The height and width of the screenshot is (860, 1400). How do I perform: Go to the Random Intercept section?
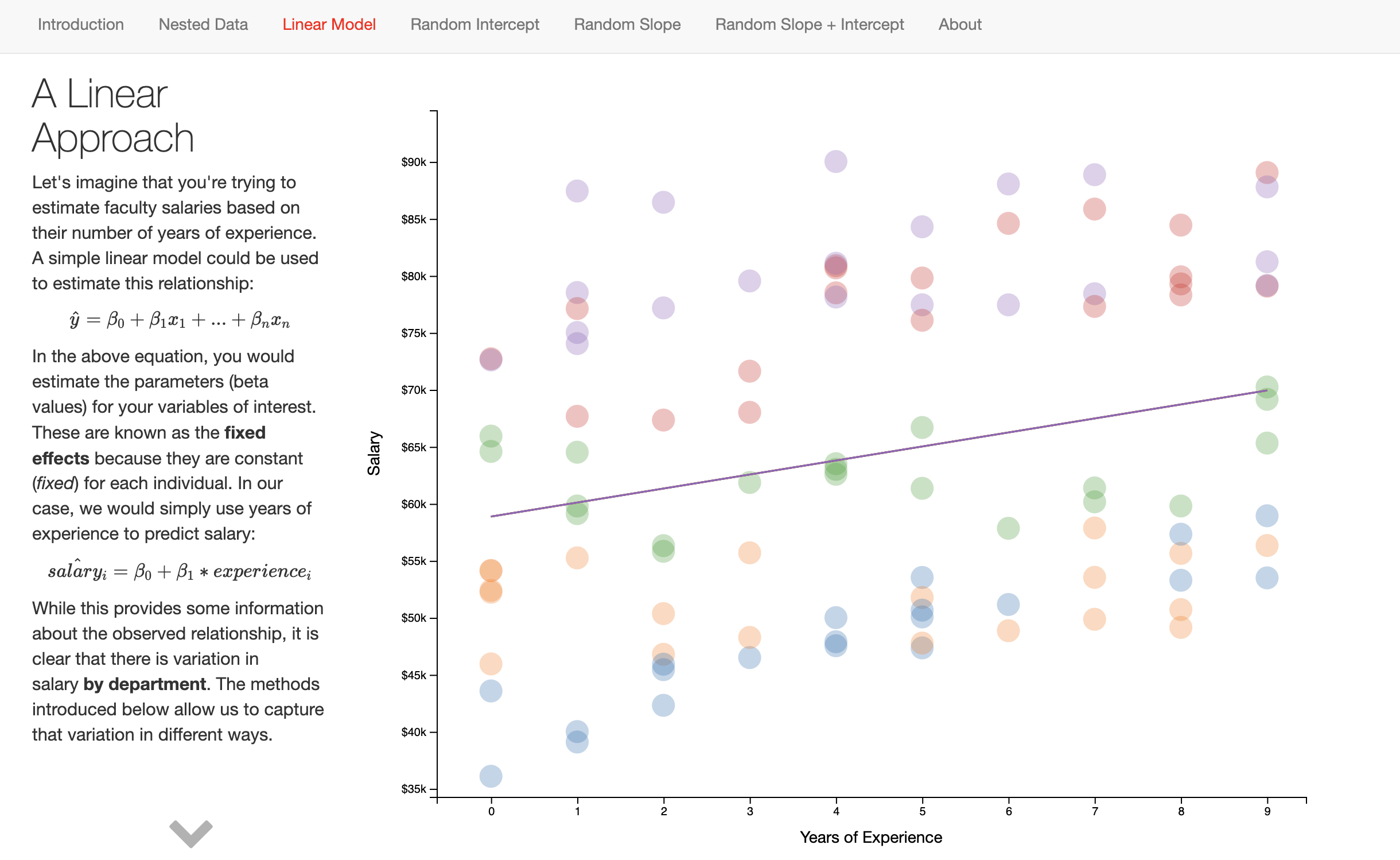coord(475,25)
